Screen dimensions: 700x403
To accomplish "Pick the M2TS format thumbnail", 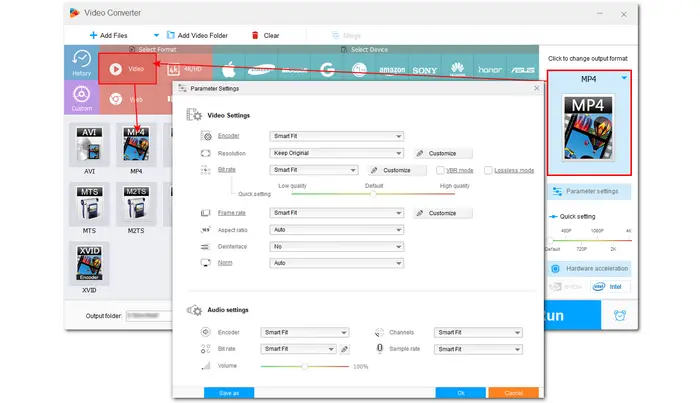I will [x=136, y=204].
